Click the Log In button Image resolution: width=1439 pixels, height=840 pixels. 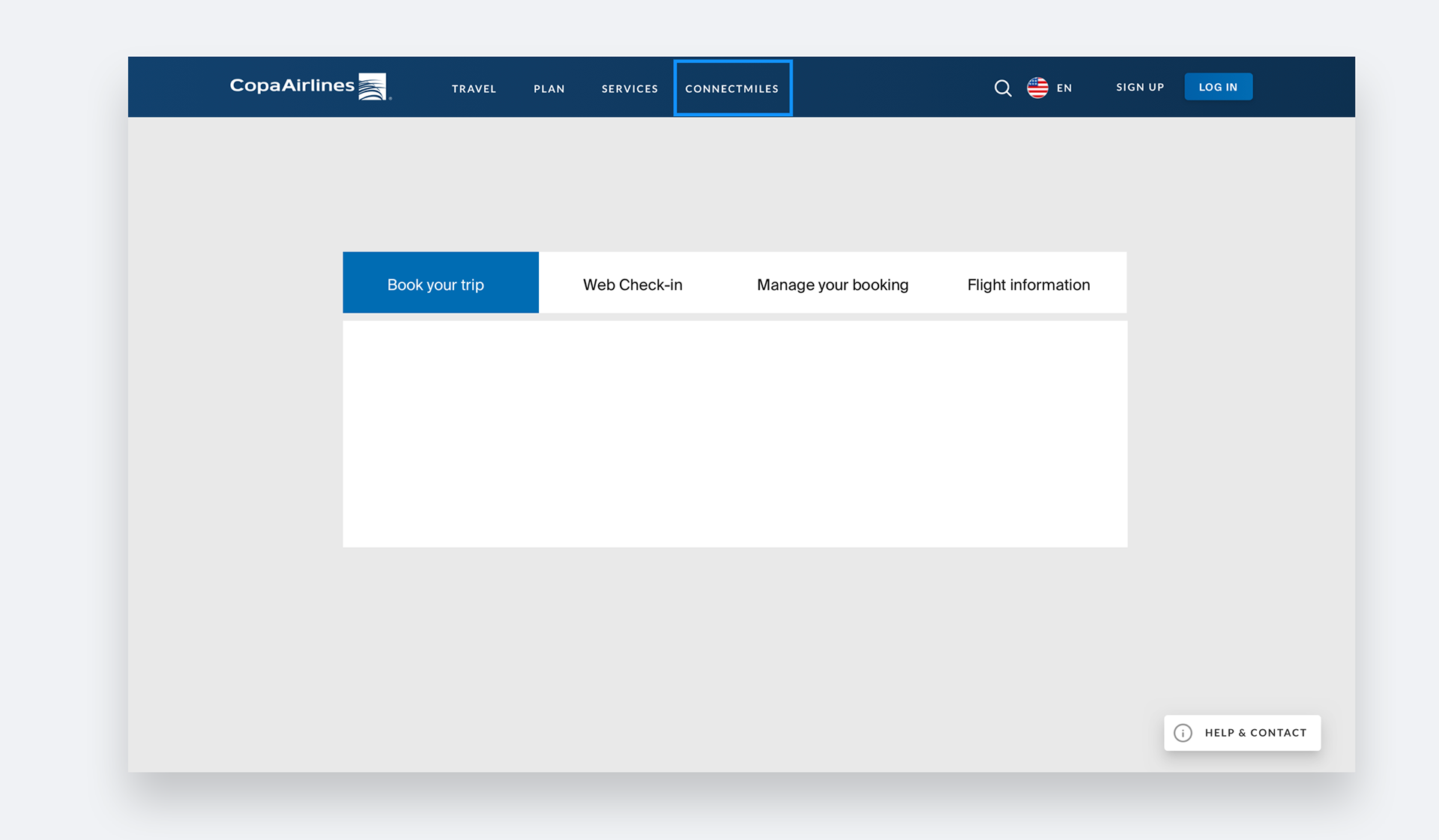[x=1218, y=87]
